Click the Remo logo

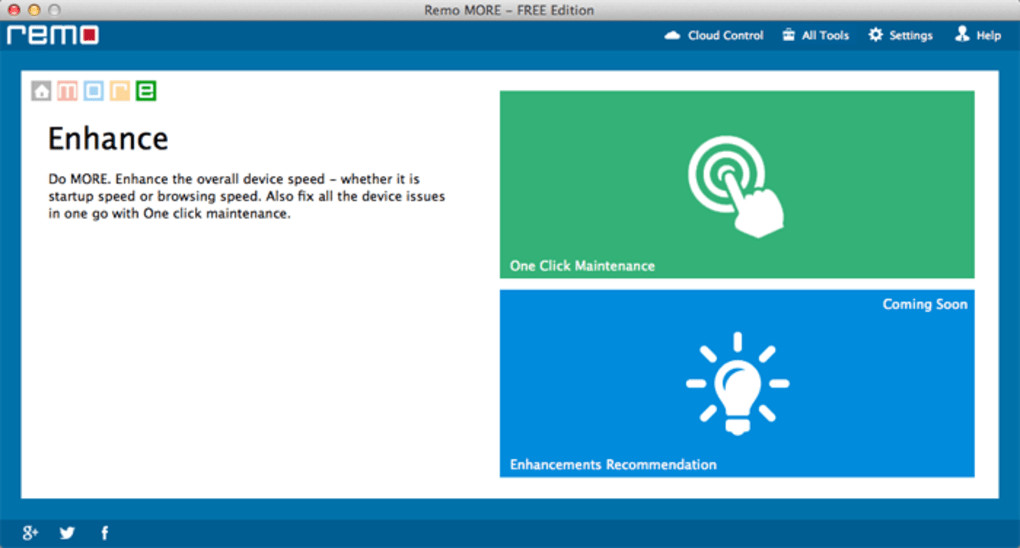[53, 34]
